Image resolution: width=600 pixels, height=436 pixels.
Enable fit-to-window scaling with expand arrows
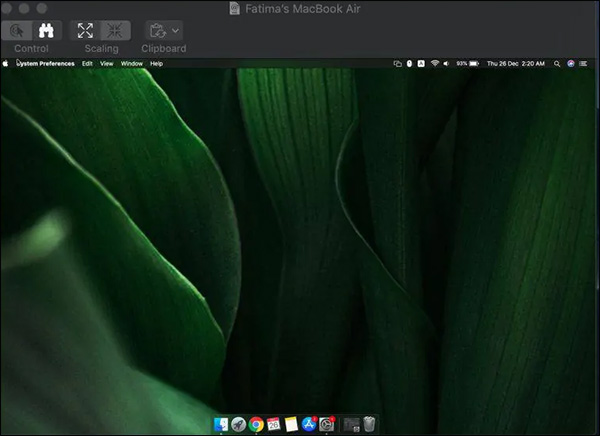click(86, 30)
